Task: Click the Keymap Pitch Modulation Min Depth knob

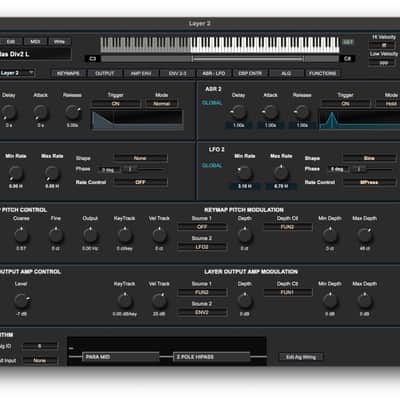Action: pos(330,235)
